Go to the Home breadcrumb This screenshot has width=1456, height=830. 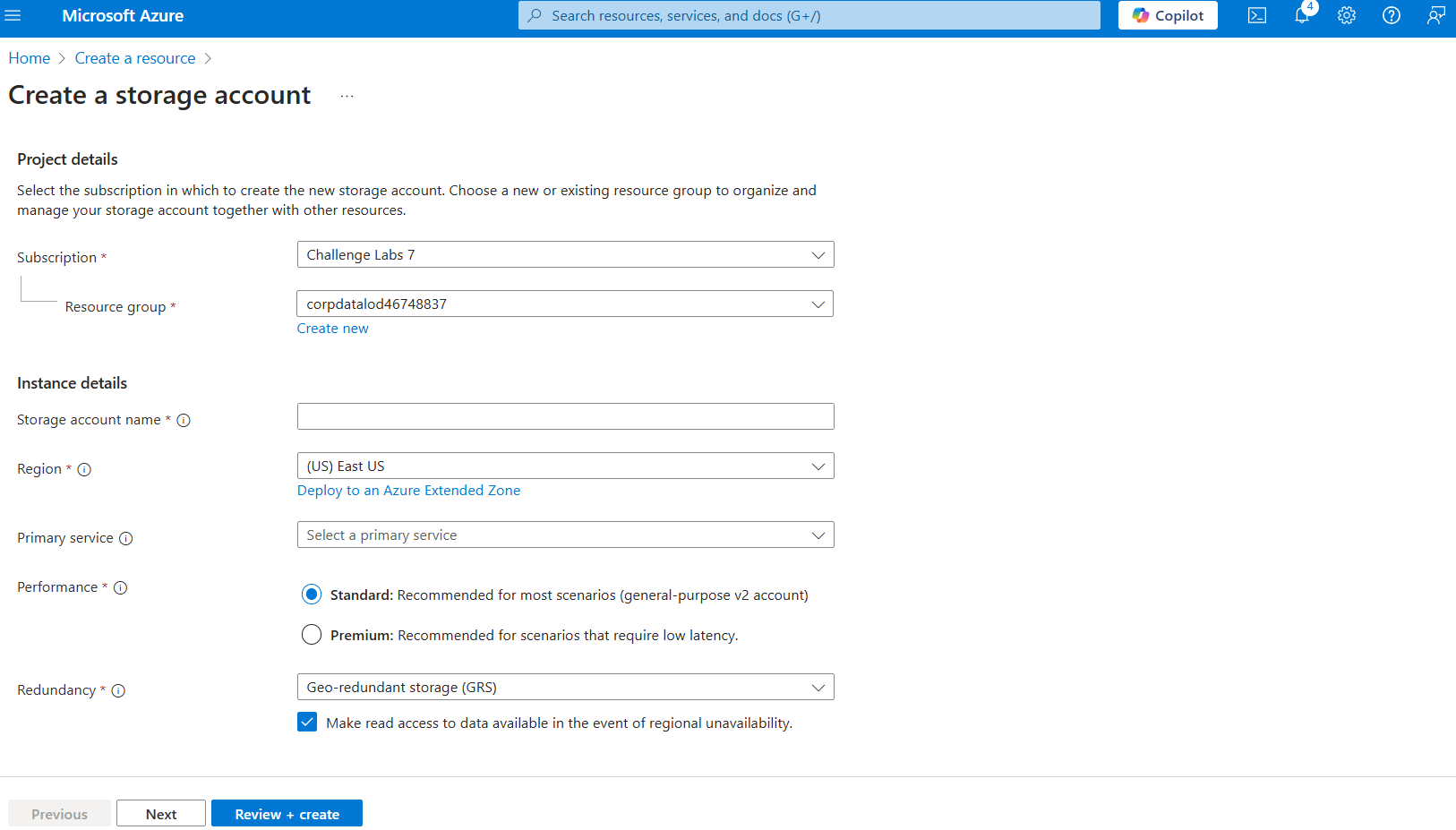coord(30,58)
